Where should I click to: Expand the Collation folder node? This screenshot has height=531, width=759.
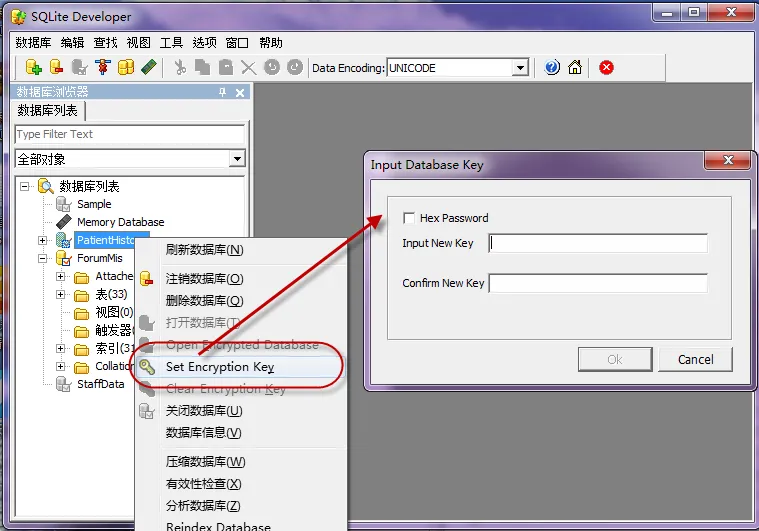(x=61, y=366)
